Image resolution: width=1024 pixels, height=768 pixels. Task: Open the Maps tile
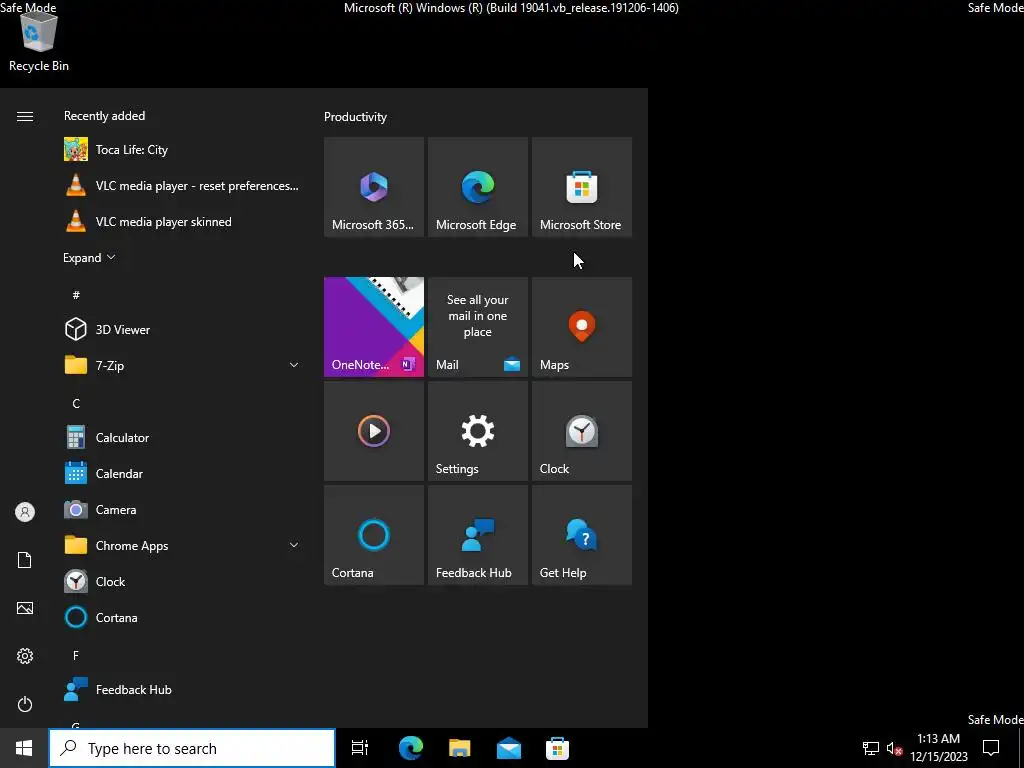581,327
